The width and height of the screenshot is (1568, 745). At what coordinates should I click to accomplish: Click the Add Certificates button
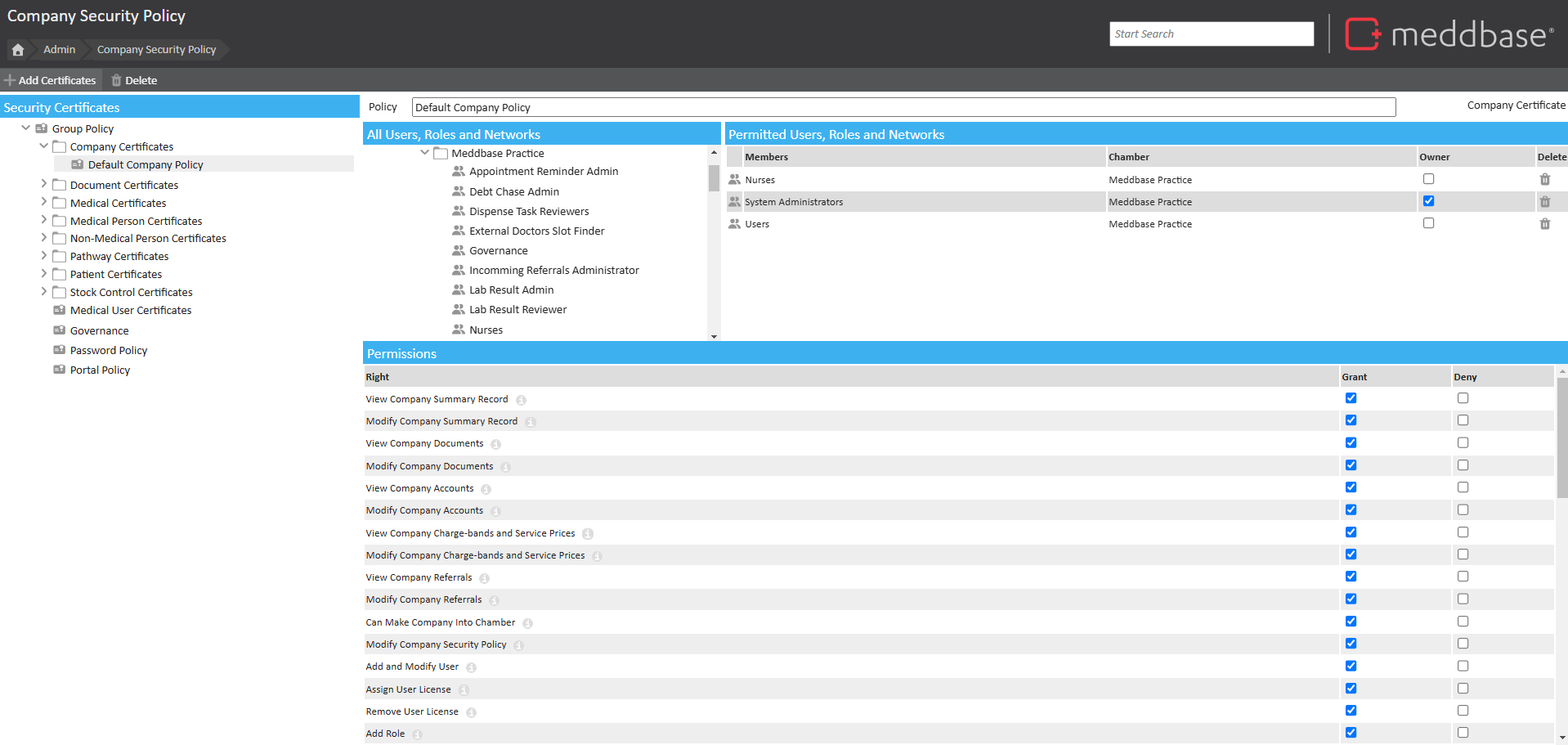51,80
